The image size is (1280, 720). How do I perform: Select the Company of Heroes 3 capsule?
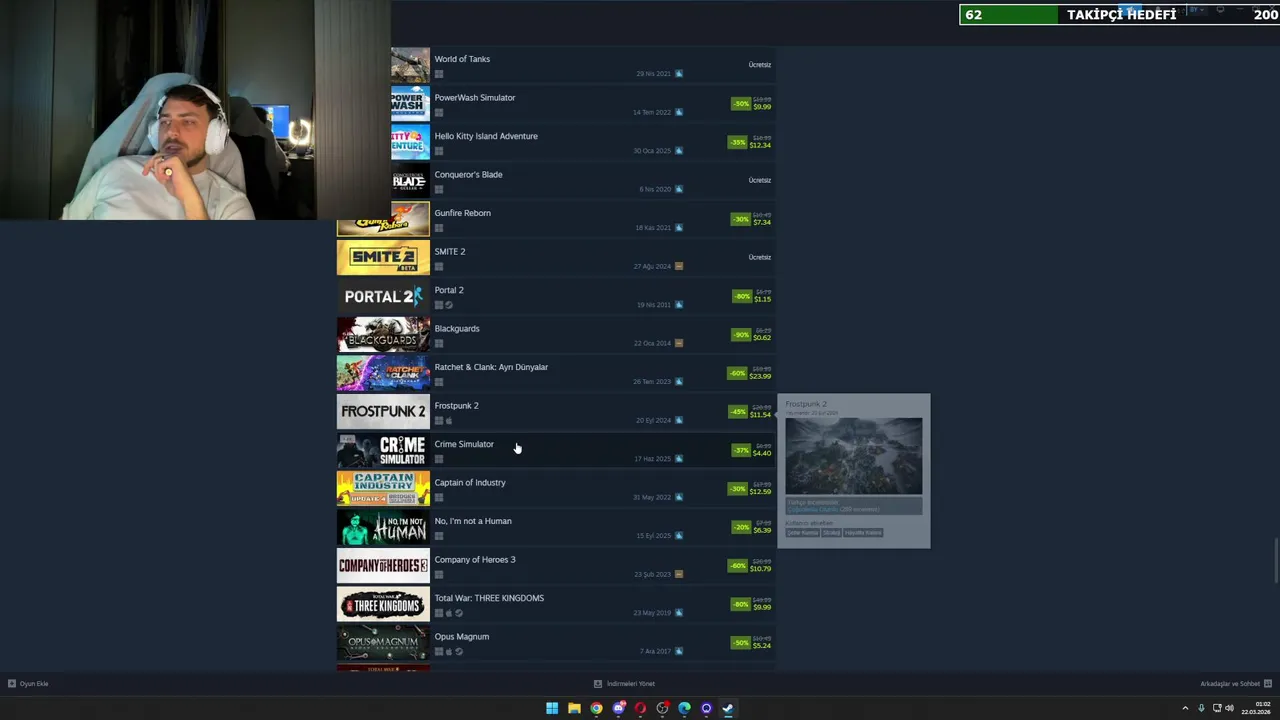pos(383,566)
